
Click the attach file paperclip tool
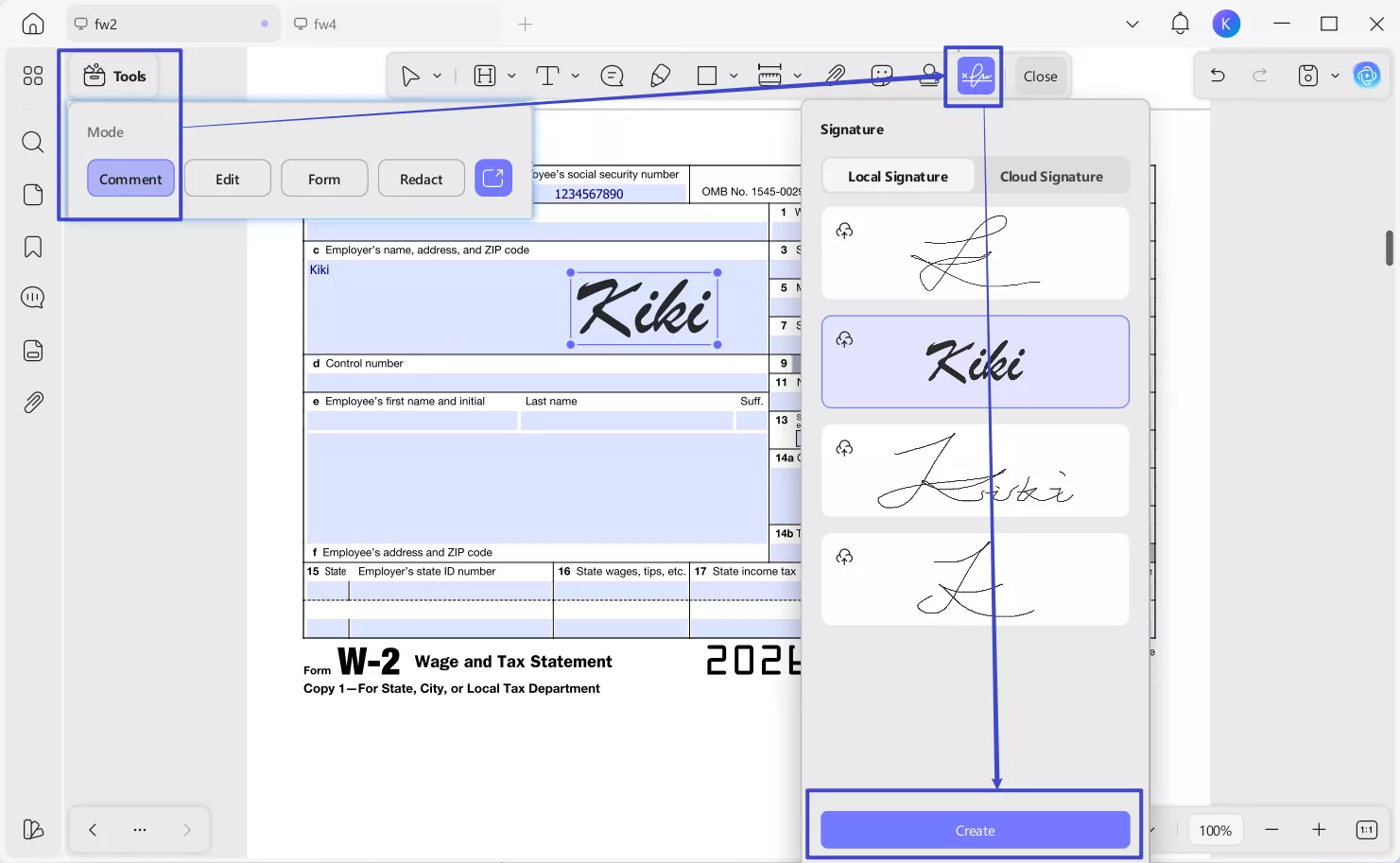click(x=836, y=76)
